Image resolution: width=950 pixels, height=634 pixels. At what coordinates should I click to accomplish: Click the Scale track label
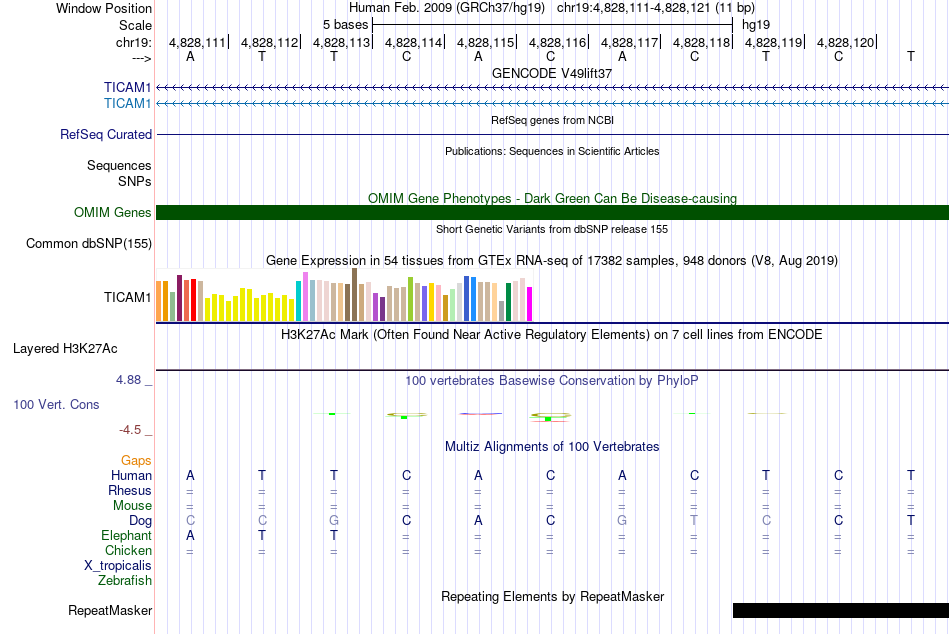(x=135, y=25)
